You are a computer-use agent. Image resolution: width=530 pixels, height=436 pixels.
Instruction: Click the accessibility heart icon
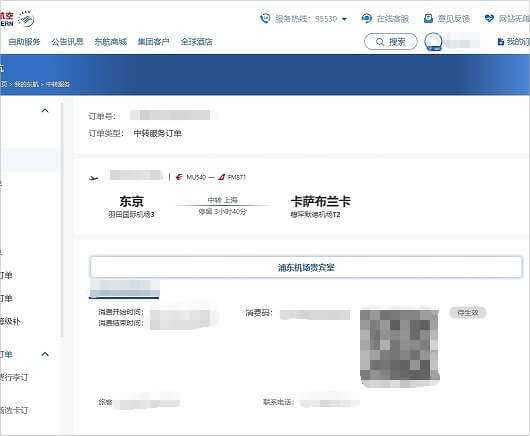(489, 18)
